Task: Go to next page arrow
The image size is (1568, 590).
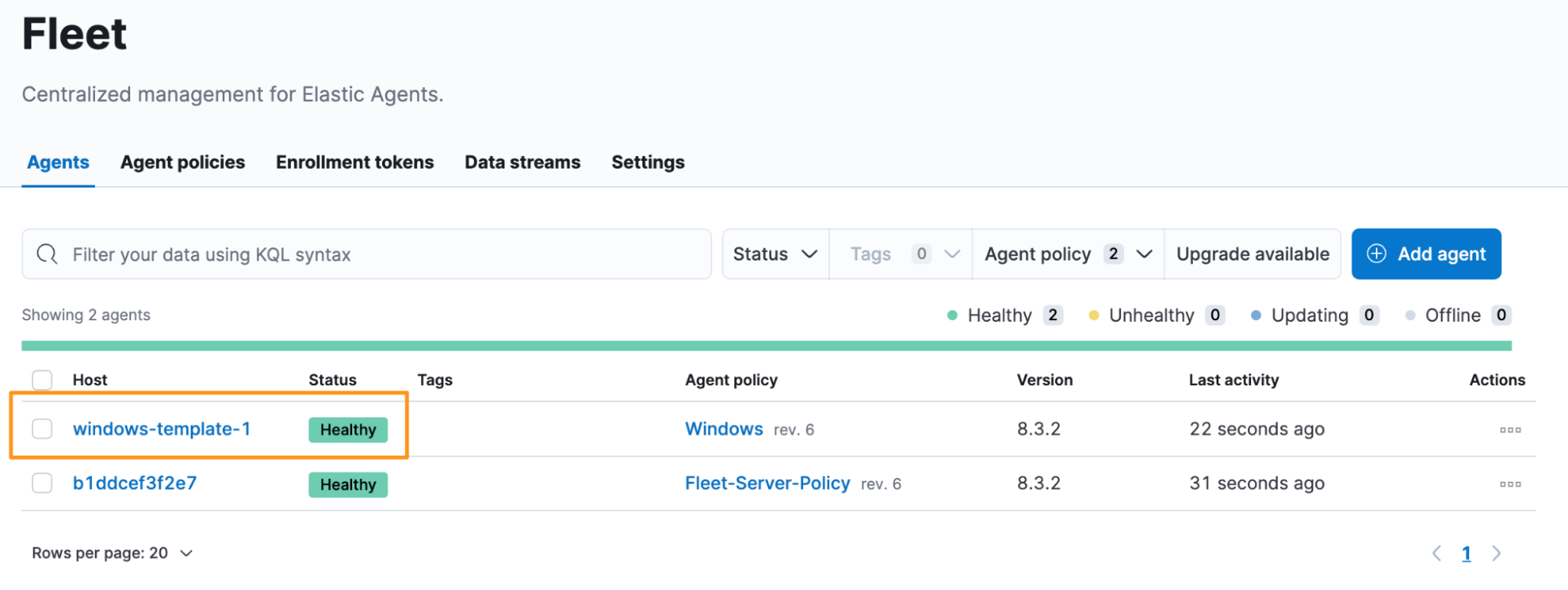Action: [1496, 553]
